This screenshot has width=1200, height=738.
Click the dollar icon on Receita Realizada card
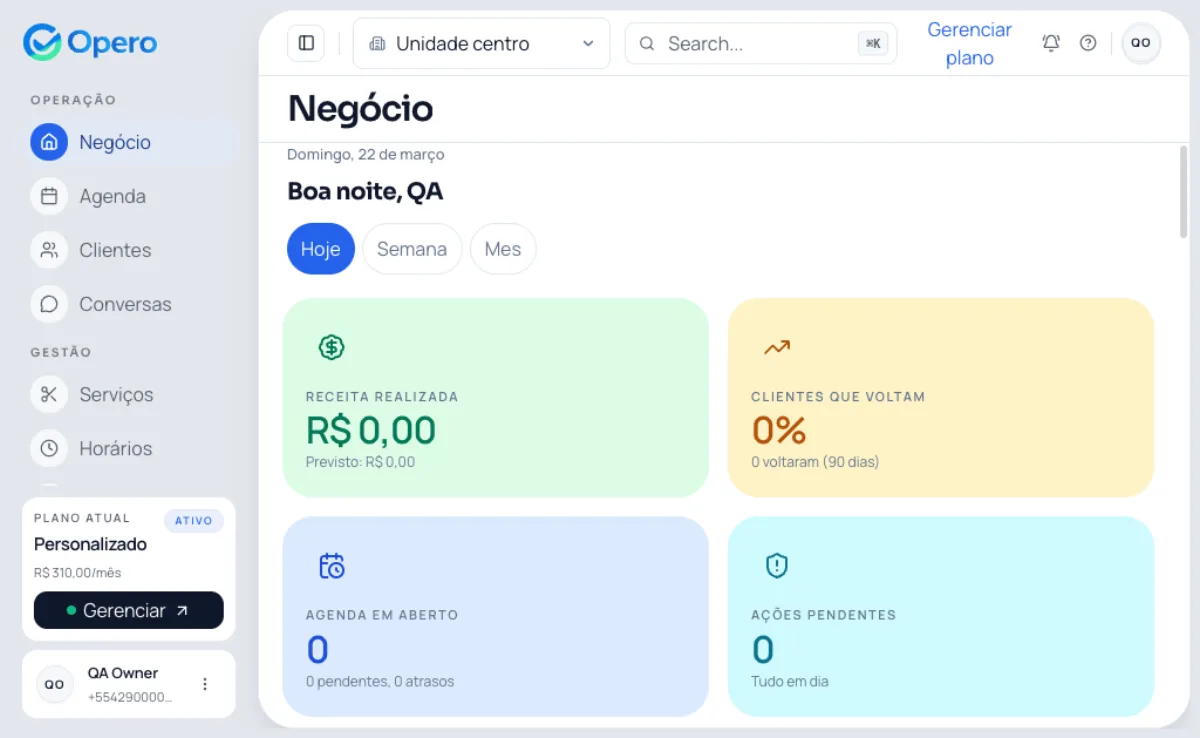pyautogui.click(x=331, y=347)
